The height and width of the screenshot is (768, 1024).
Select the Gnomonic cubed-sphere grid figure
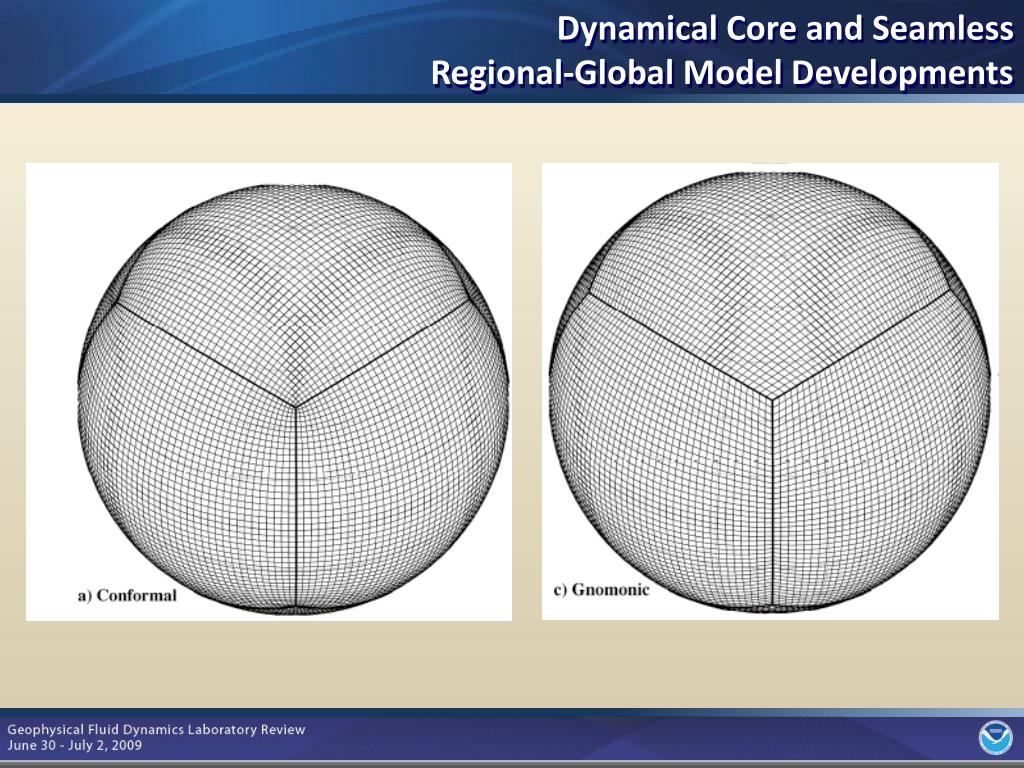pos(770,391)
